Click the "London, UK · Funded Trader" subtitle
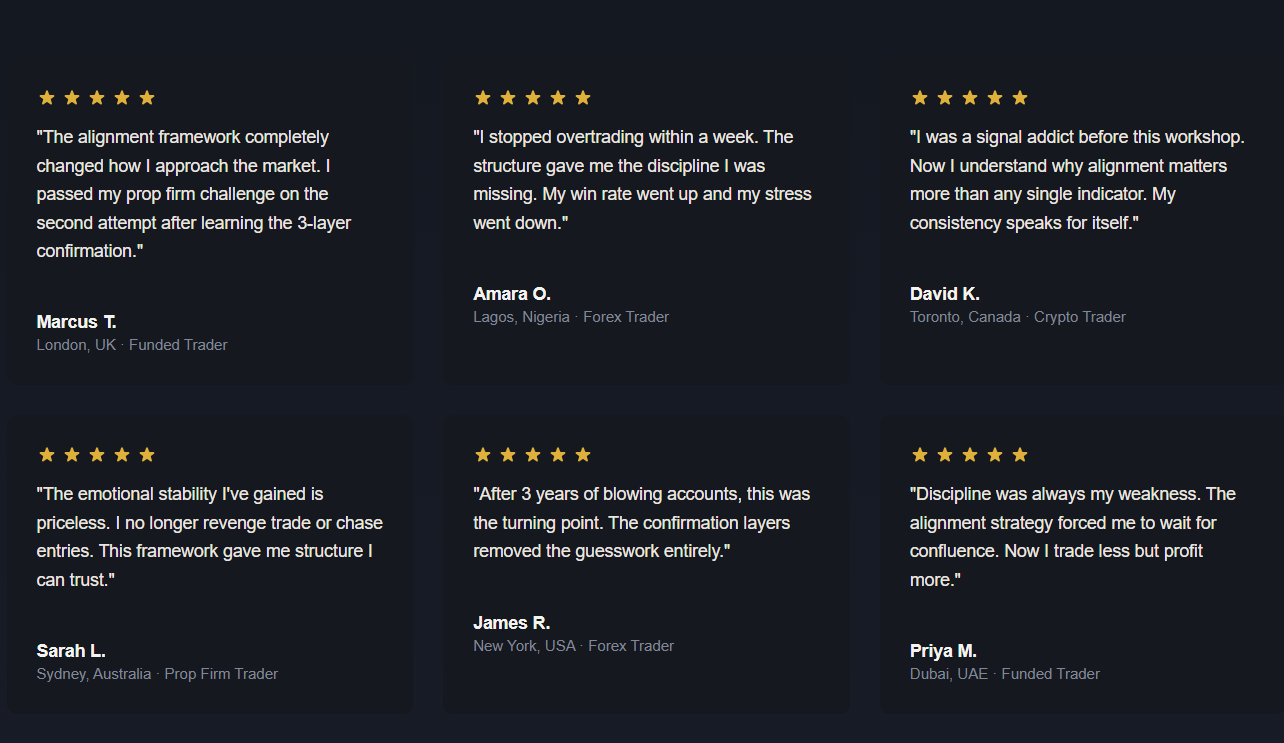 pyautogui.click(x=132, y=345)
